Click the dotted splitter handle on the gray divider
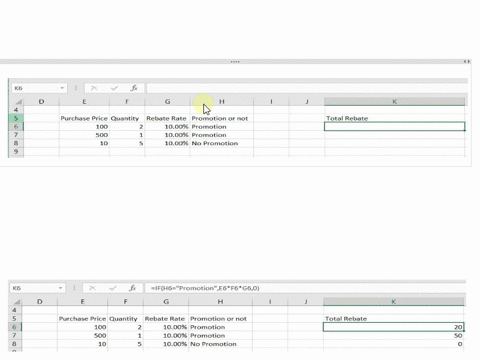This screenshot has height=360, width=480. point(235,62)
